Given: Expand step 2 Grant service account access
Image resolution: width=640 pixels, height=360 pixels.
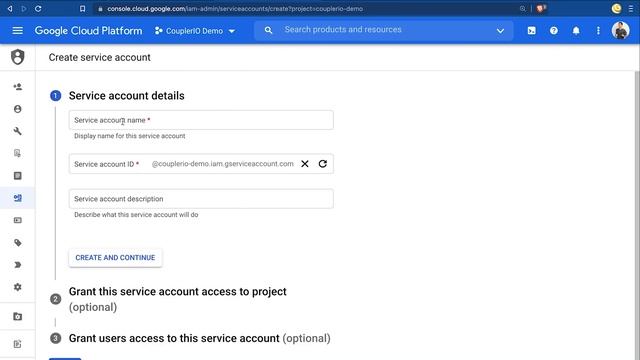Looking at the screenshot, I should coord(178,299).
